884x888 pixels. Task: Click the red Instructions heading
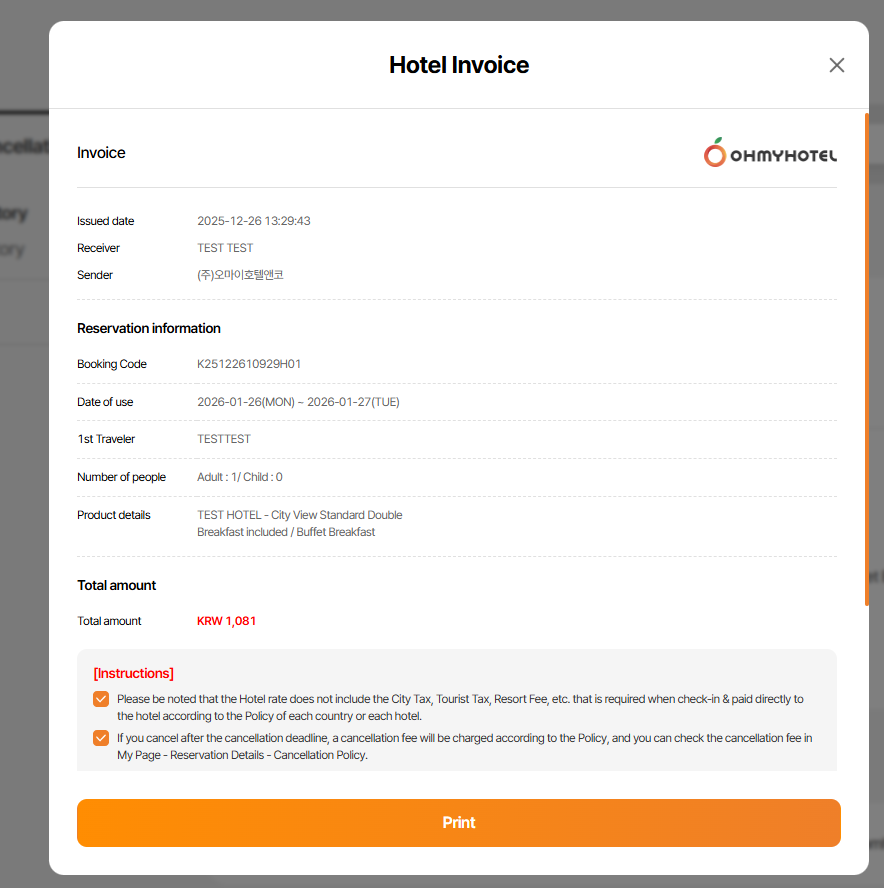[133, 673]
